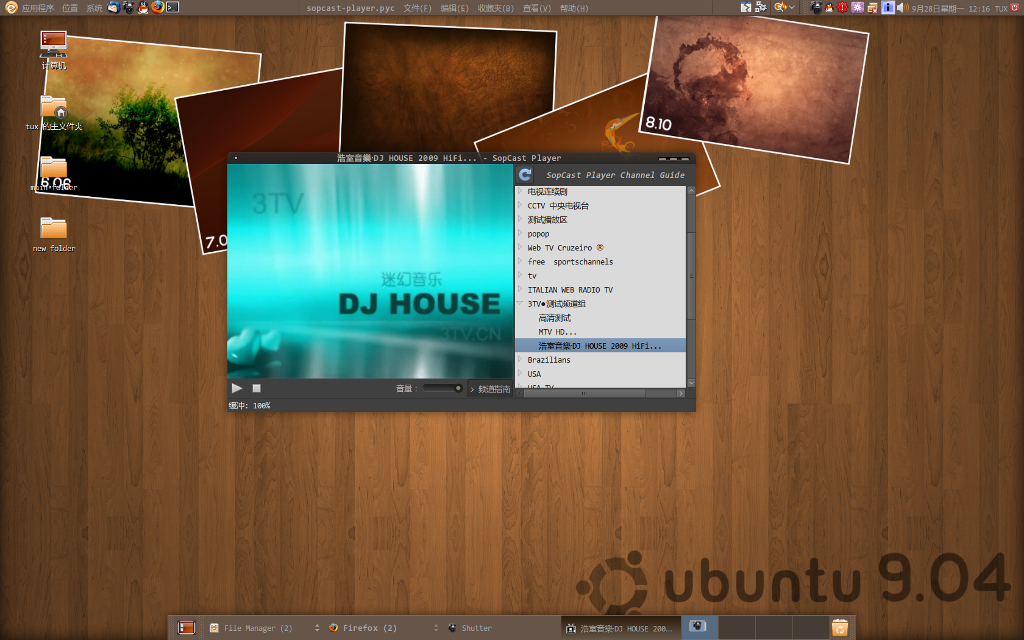Screen dimensions: 1024x640
Task: Click the show desktop button in bottom panel
Action: pos(186,628)
